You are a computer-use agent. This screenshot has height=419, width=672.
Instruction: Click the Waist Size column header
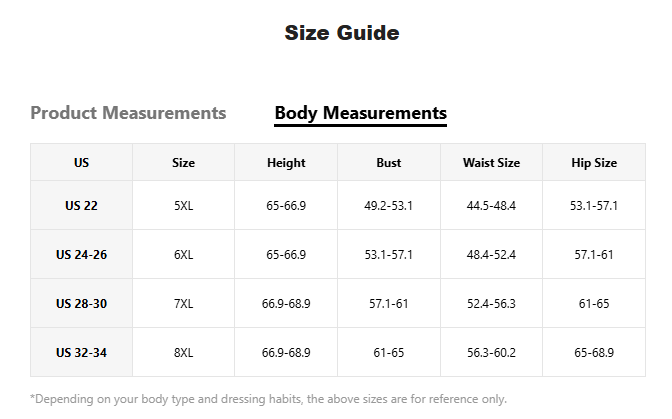click(491, 163)
